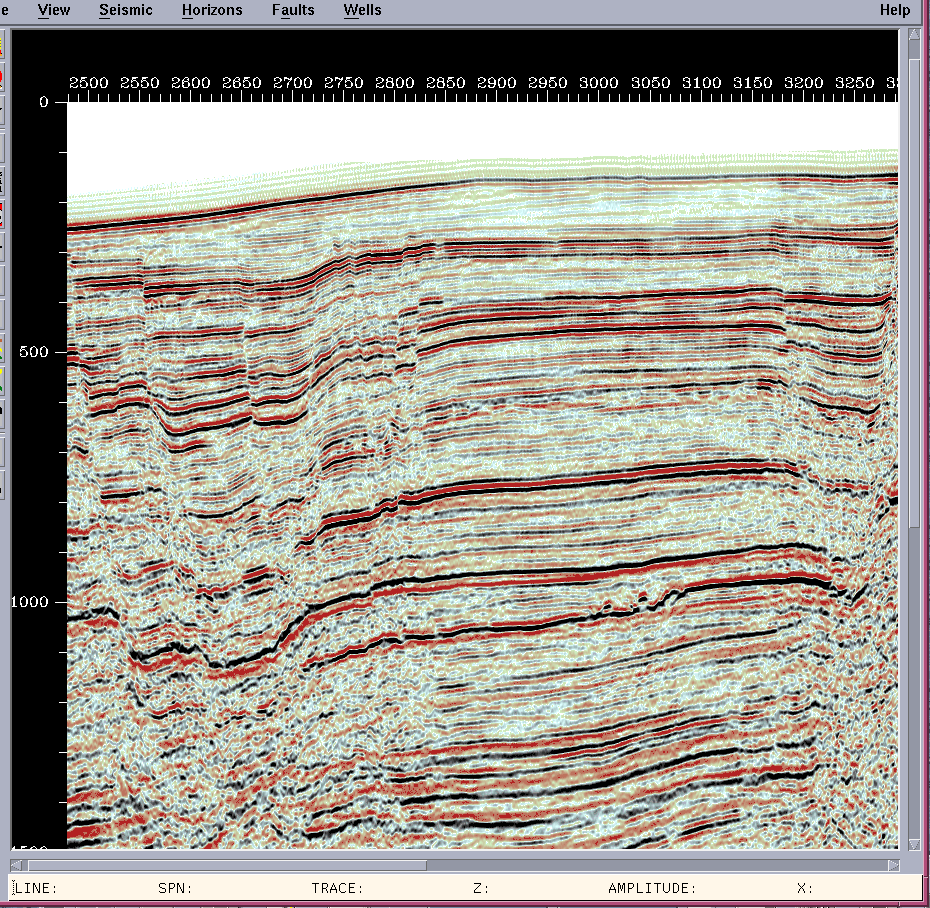The width and height of the screenshot is (930, 908).
Task: Click trace label 2500 on the axis
Action: pyautogui.click(x=88, y=83)
